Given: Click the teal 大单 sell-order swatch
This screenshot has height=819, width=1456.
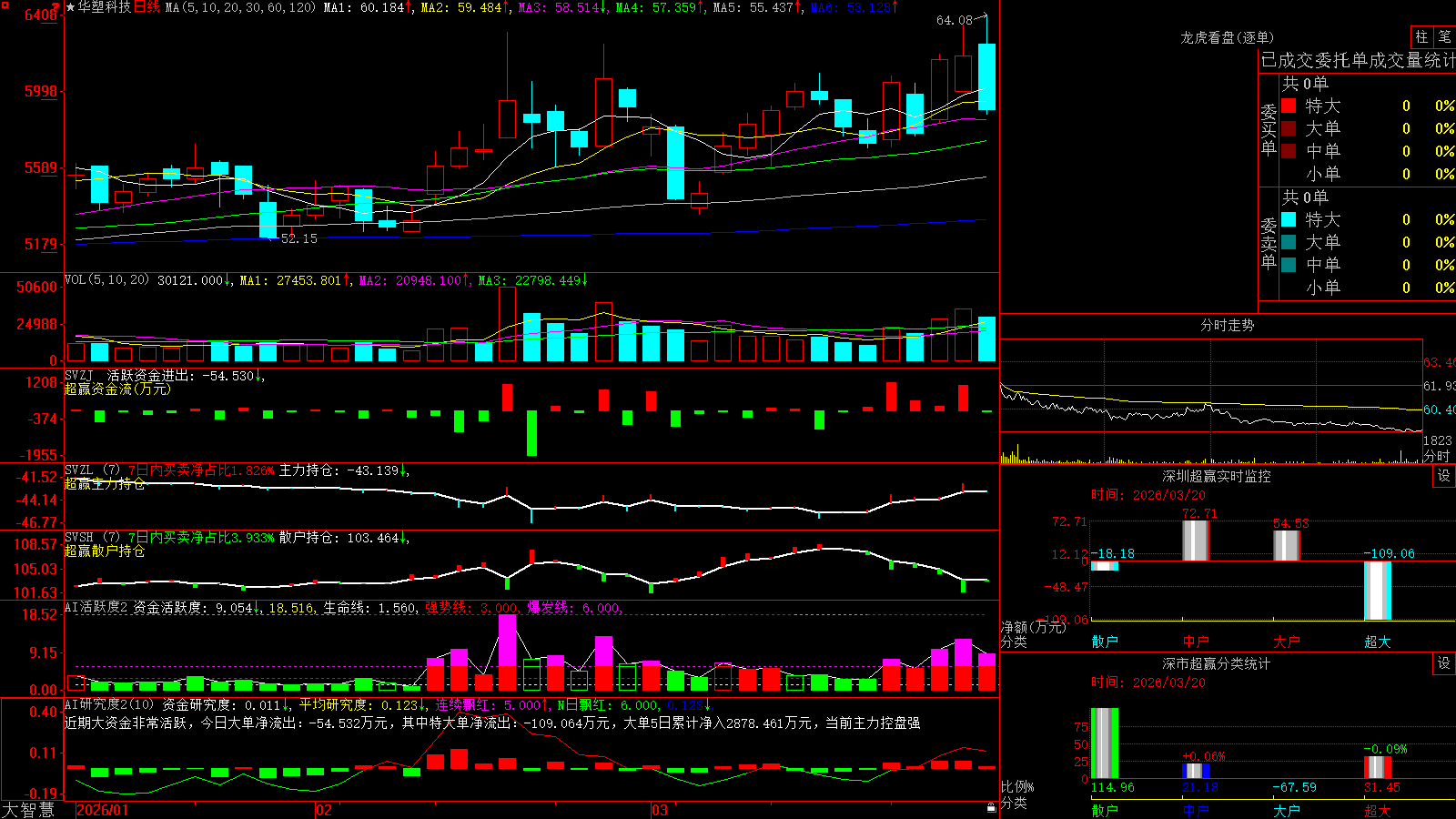Looking at the screenshot, I should coord(1289,242).
